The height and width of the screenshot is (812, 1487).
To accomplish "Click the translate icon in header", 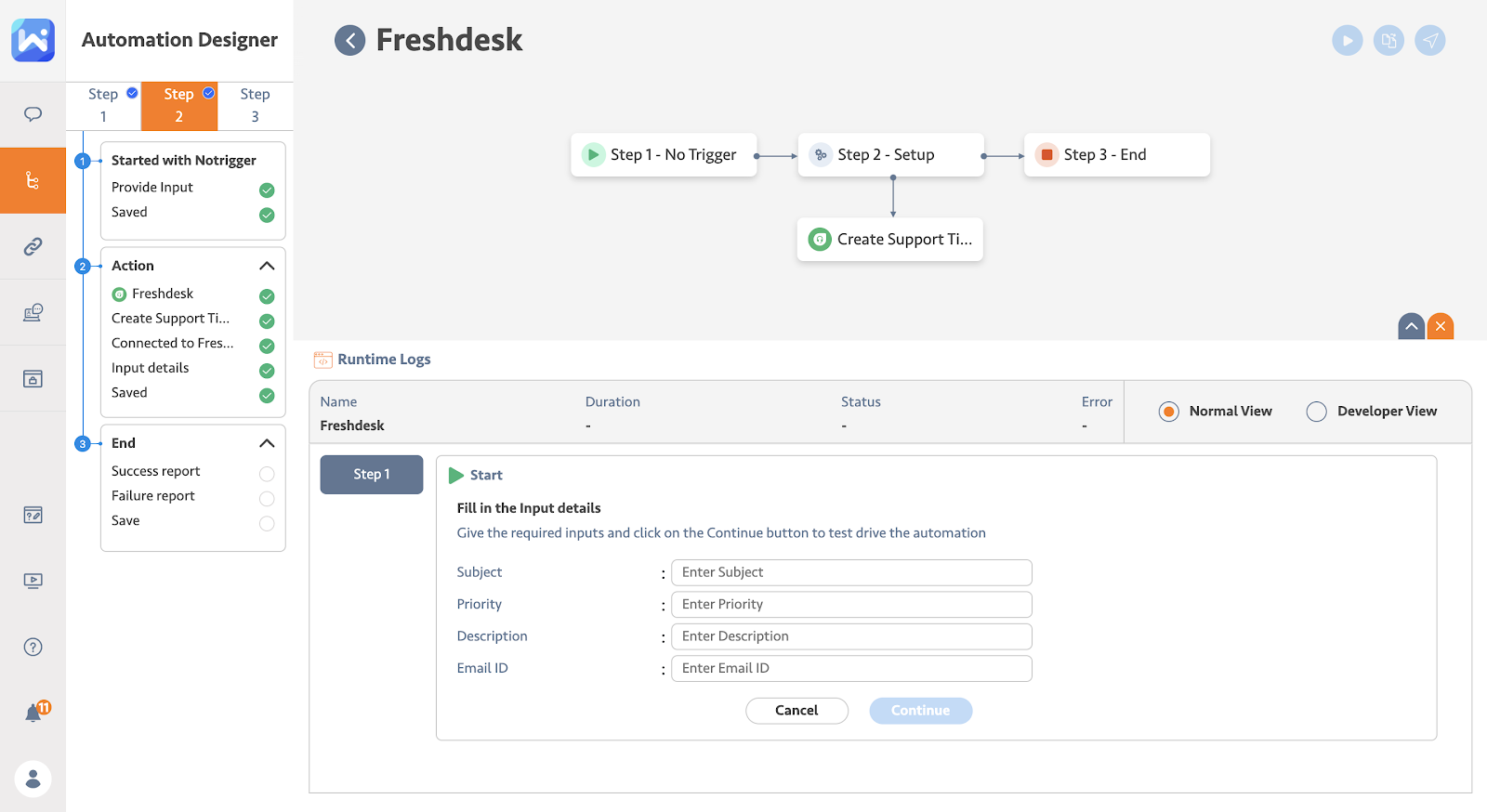I will point(1388,40).
